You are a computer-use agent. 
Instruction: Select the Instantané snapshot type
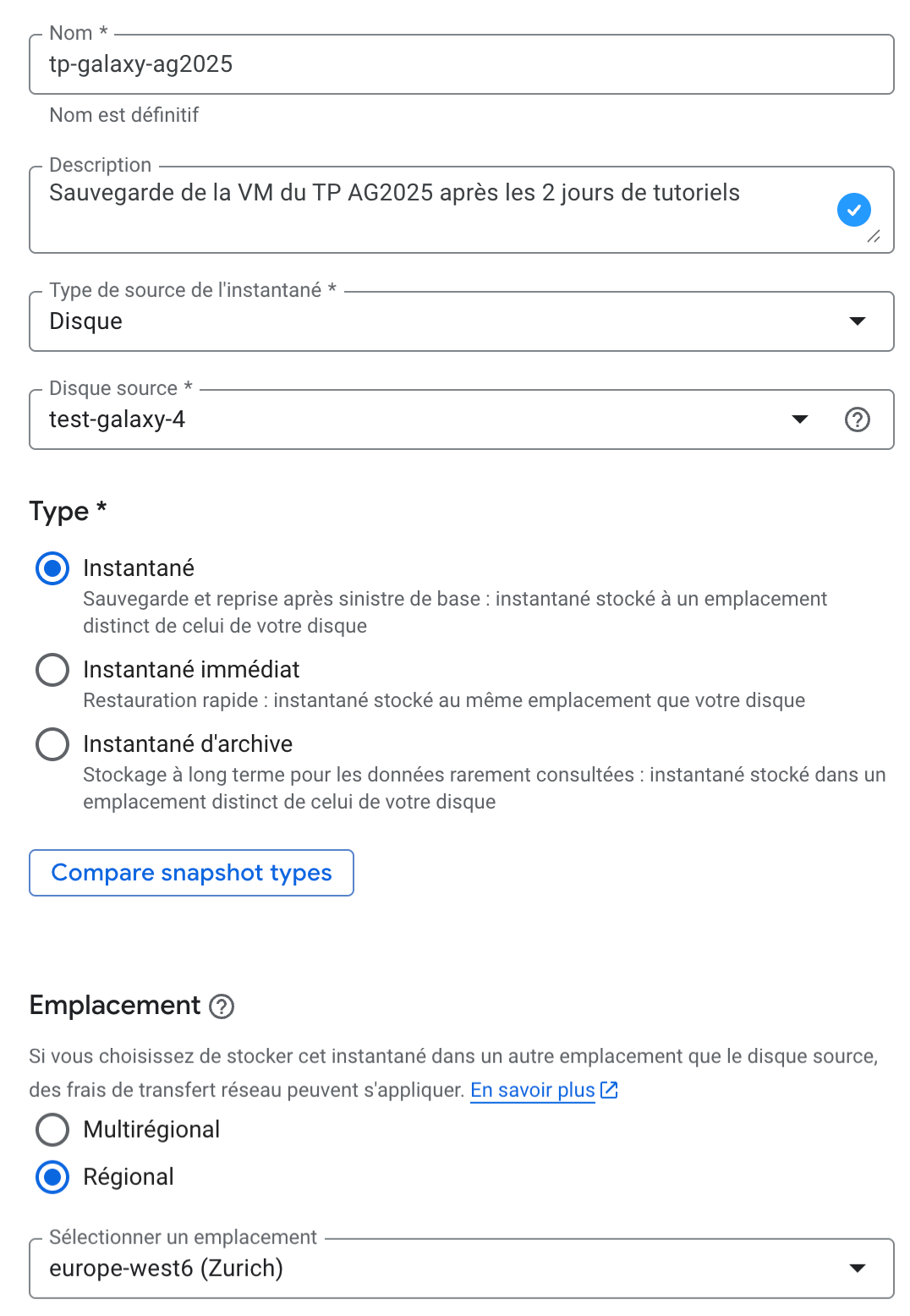(x=52, y=568)
